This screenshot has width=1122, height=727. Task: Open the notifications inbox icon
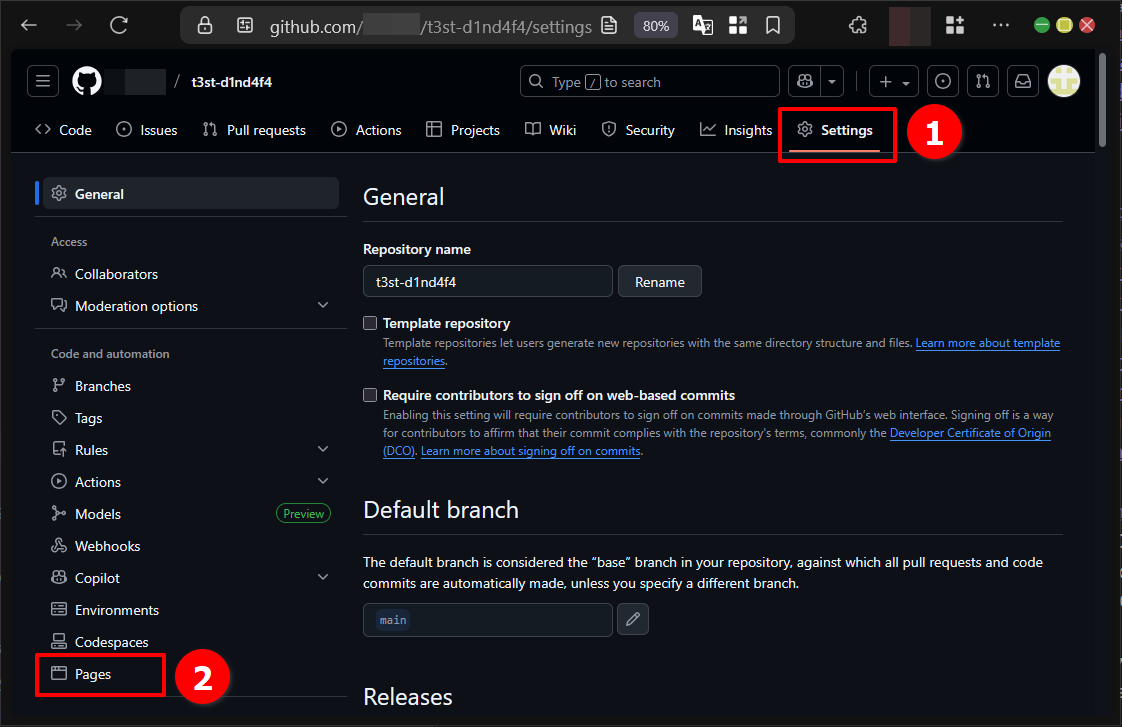(x=1023, y=81)
